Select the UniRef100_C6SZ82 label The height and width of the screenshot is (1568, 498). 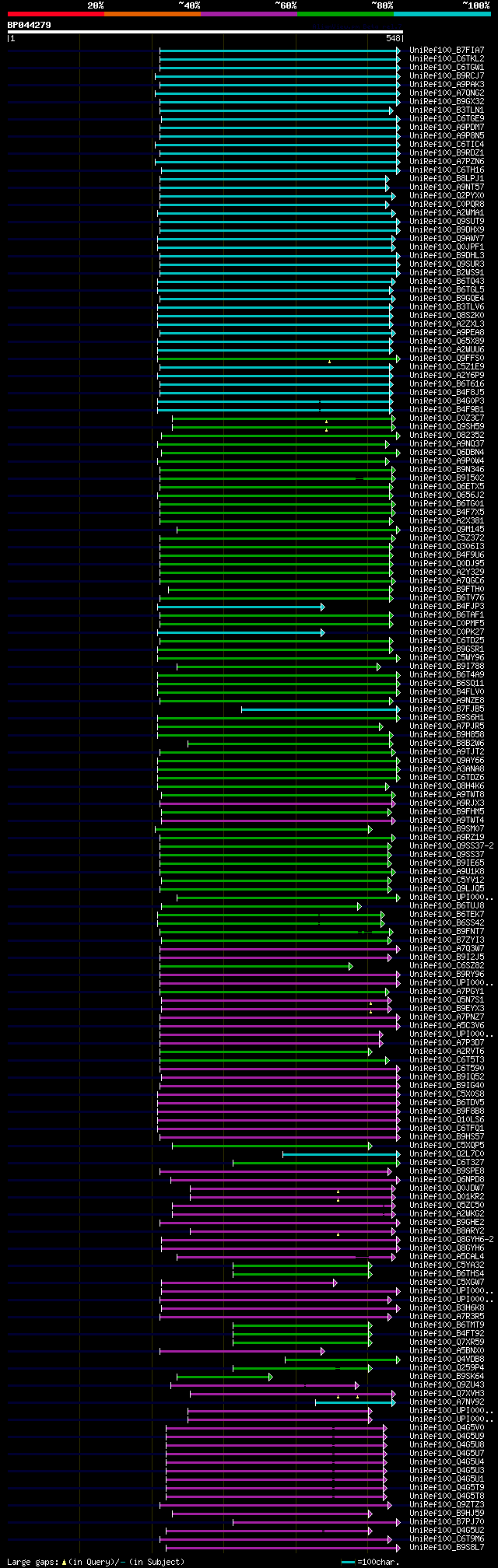coord(447,965)
